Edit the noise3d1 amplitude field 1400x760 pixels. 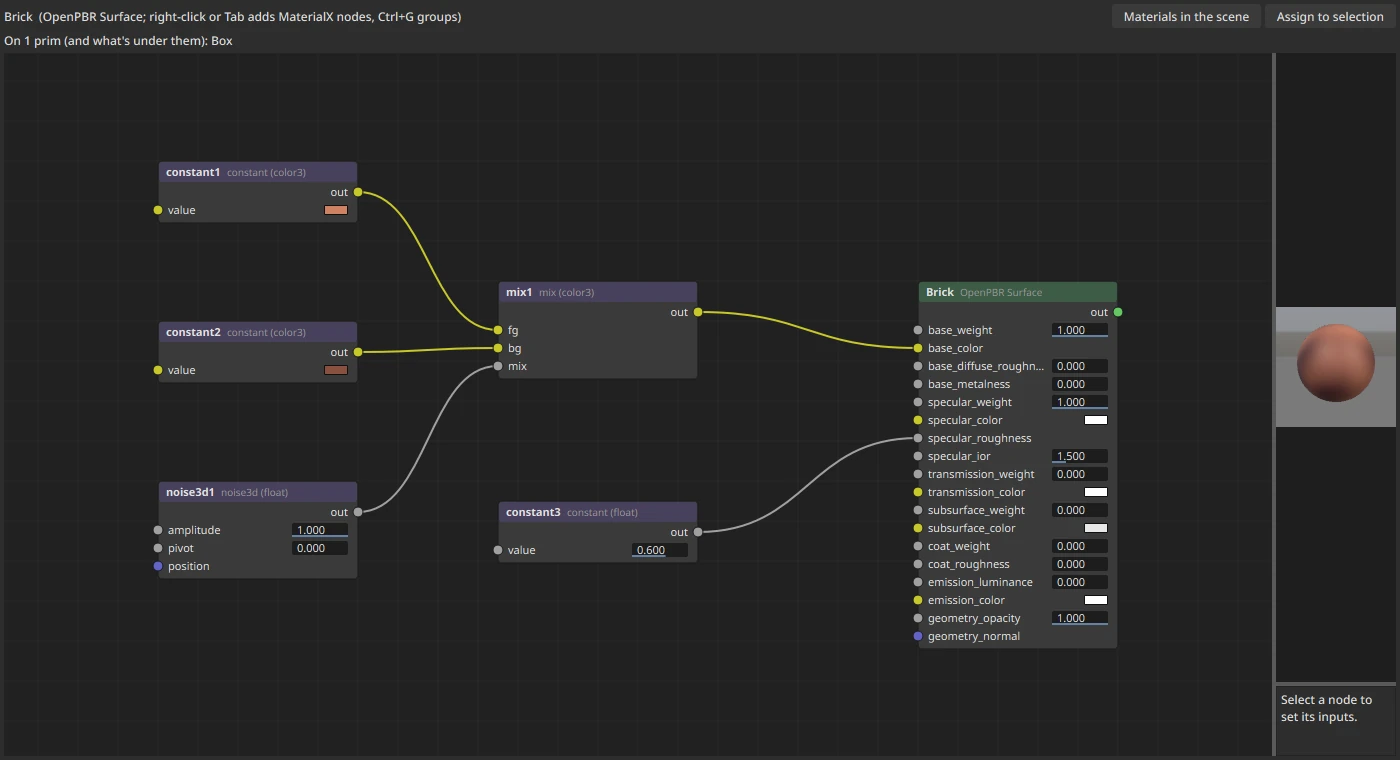[320, 530]
